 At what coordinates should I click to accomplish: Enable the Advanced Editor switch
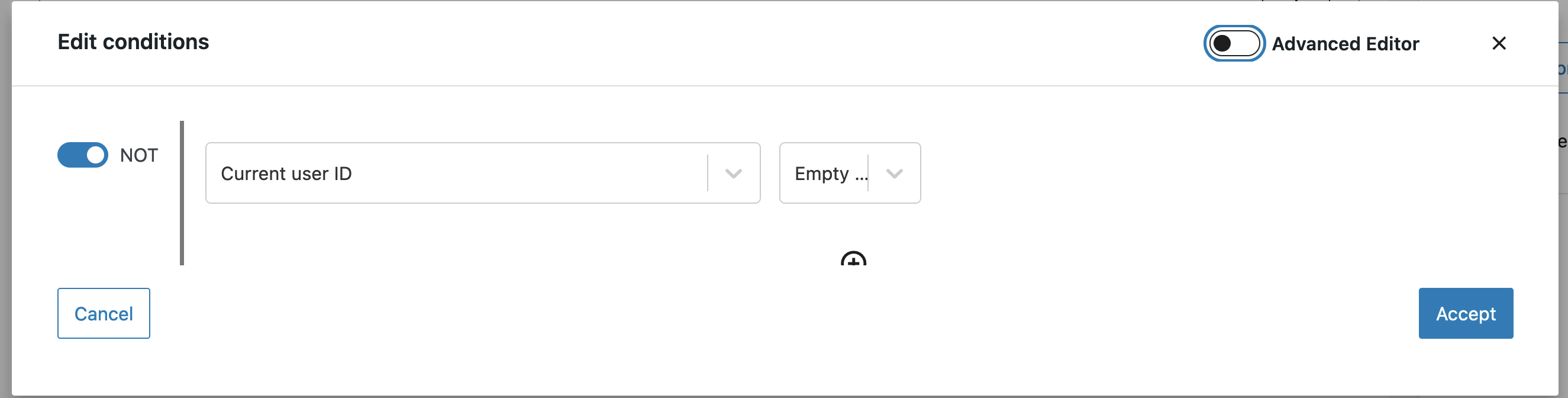[x=1234, y=43]
